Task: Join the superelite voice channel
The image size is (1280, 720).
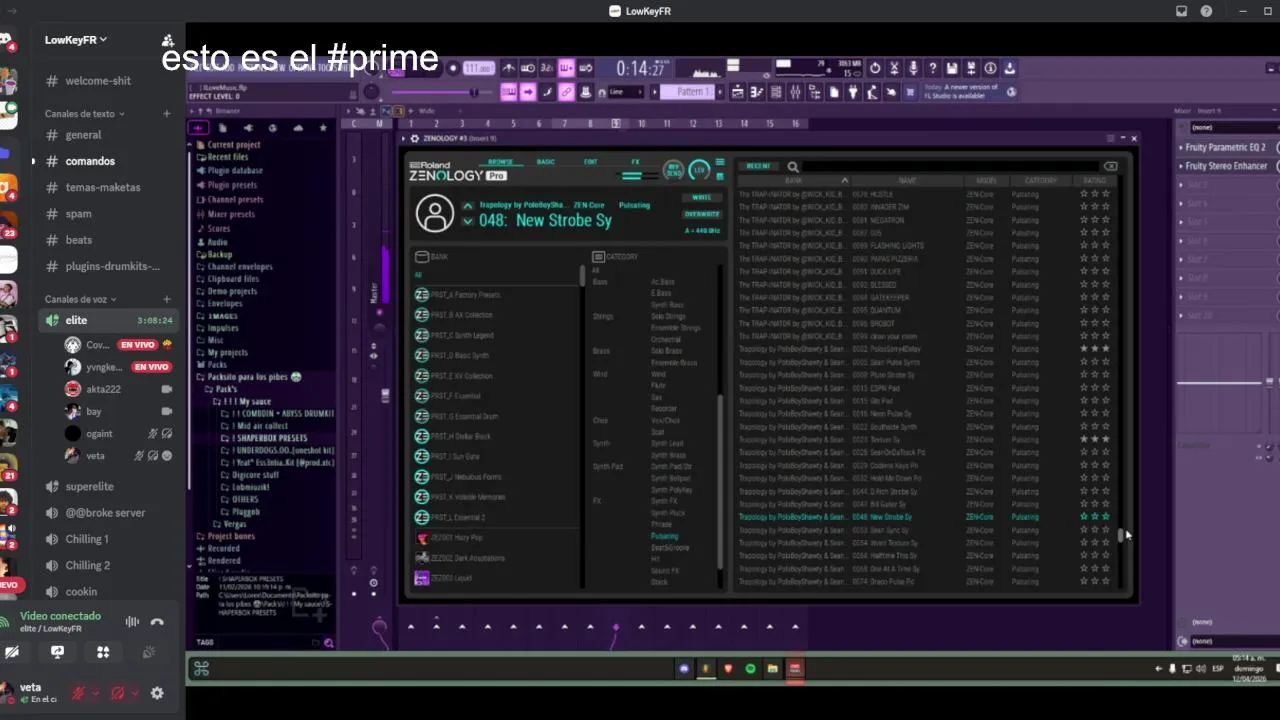Action: pos(90,486)
